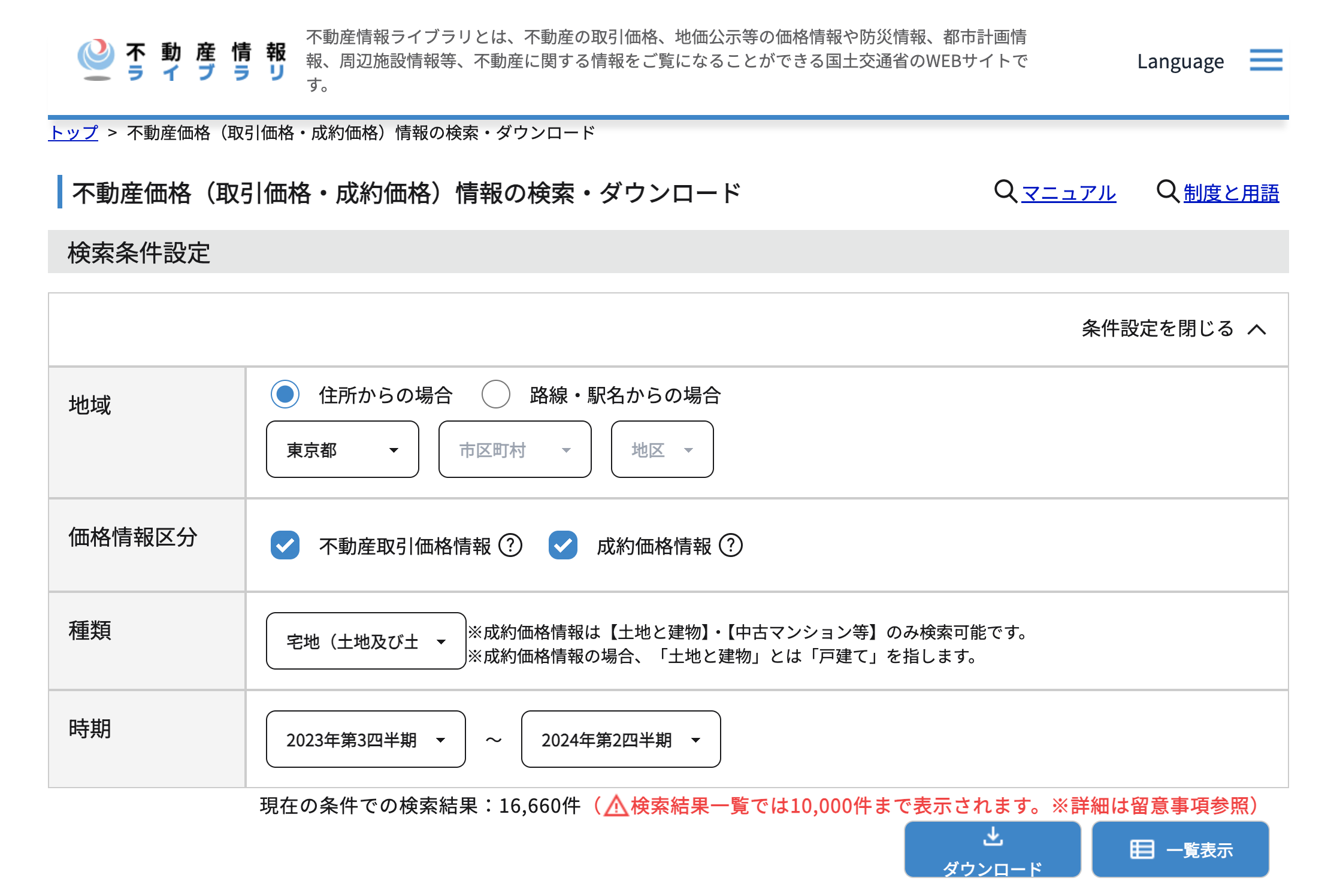
Task: Click the 時期 row label
Action: 90,728
